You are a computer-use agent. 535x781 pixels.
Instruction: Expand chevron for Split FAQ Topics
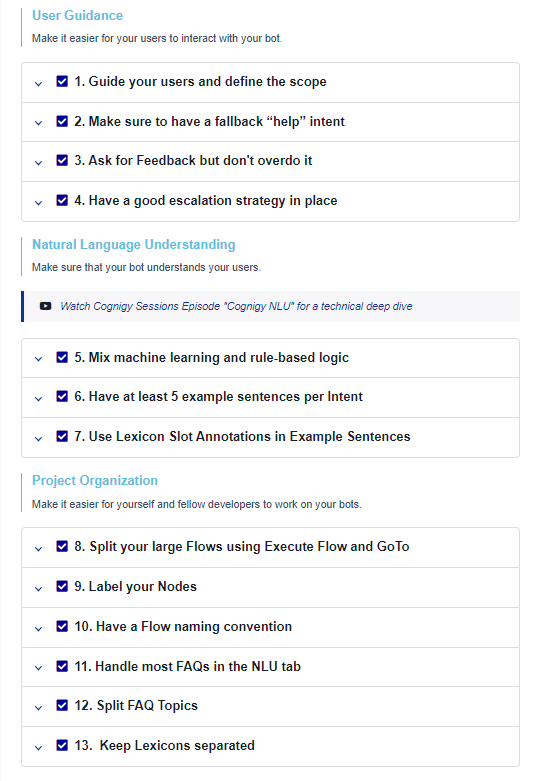[38, 708]
